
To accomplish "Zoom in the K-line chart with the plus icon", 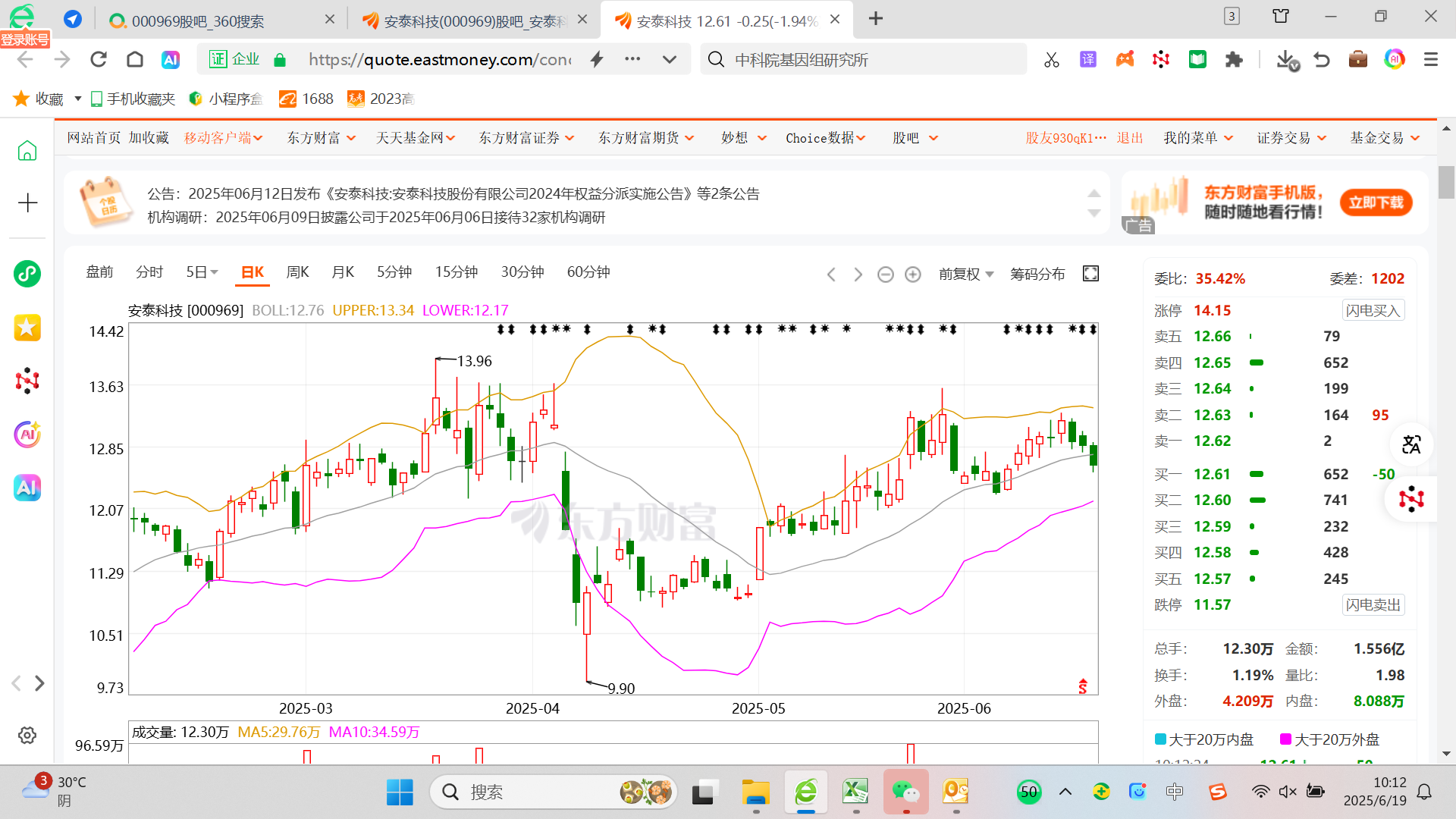I will click(913, 275).
